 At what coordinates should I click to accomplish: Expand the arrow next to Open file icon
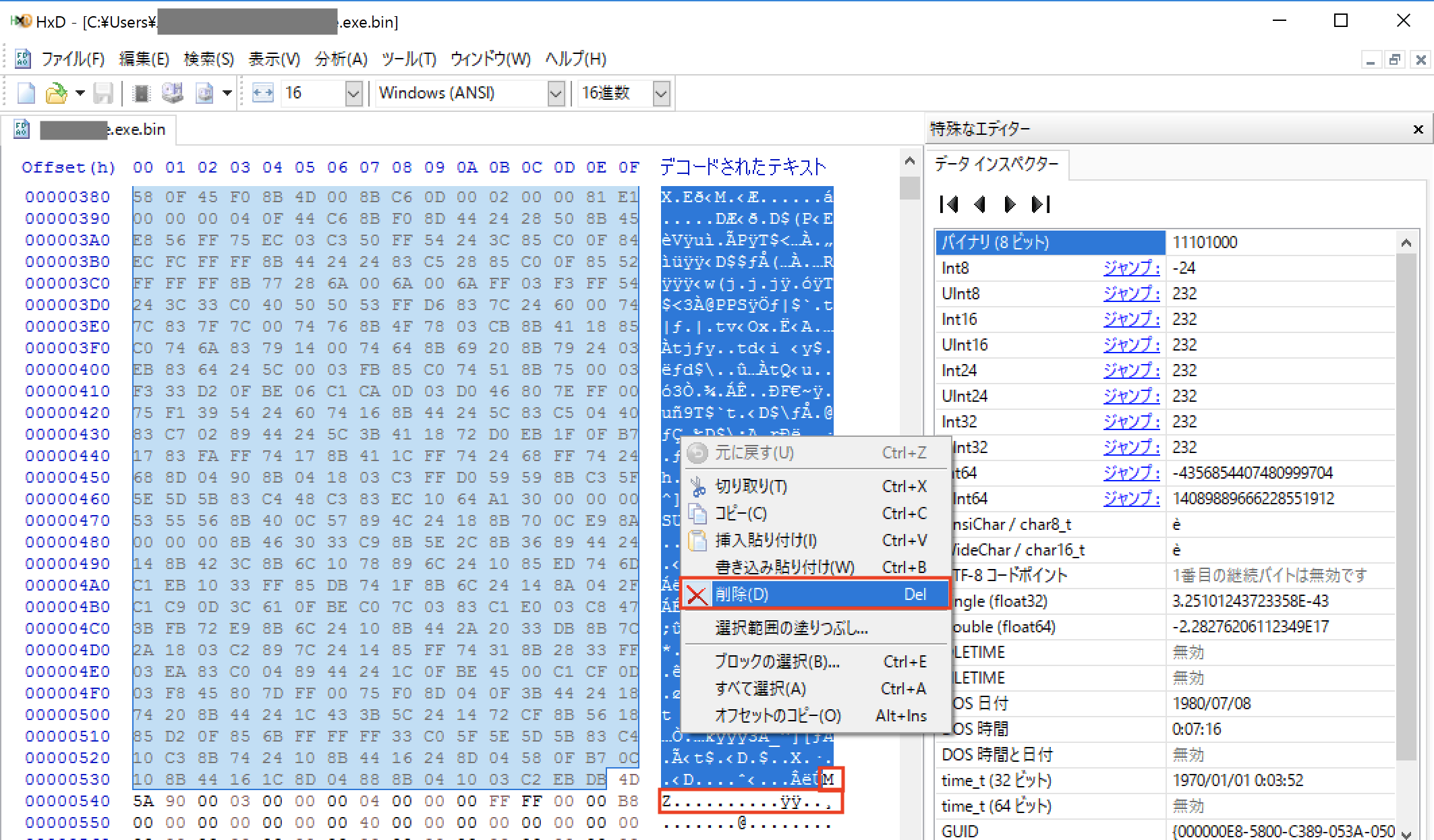pos(80,93)
